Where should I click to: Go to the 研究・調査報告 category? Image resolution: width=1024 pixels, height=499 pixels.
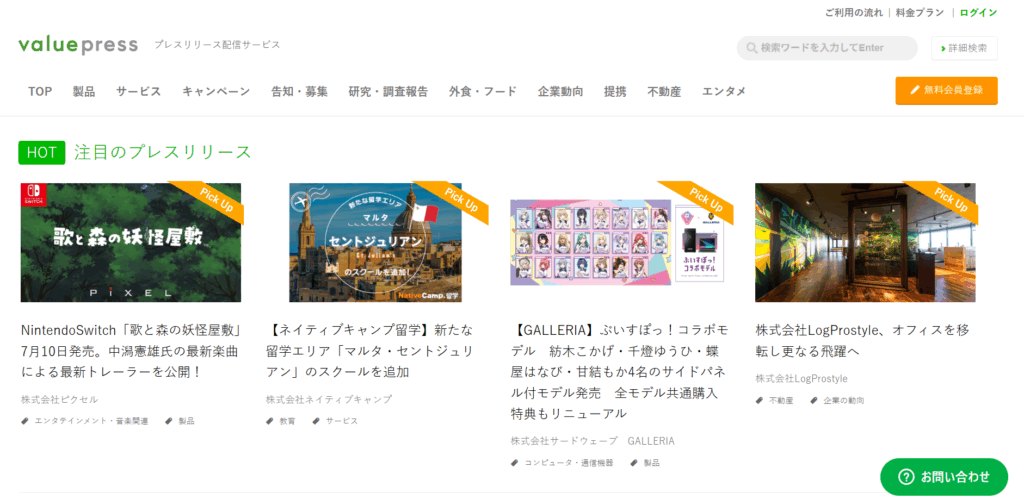(389, 91)
